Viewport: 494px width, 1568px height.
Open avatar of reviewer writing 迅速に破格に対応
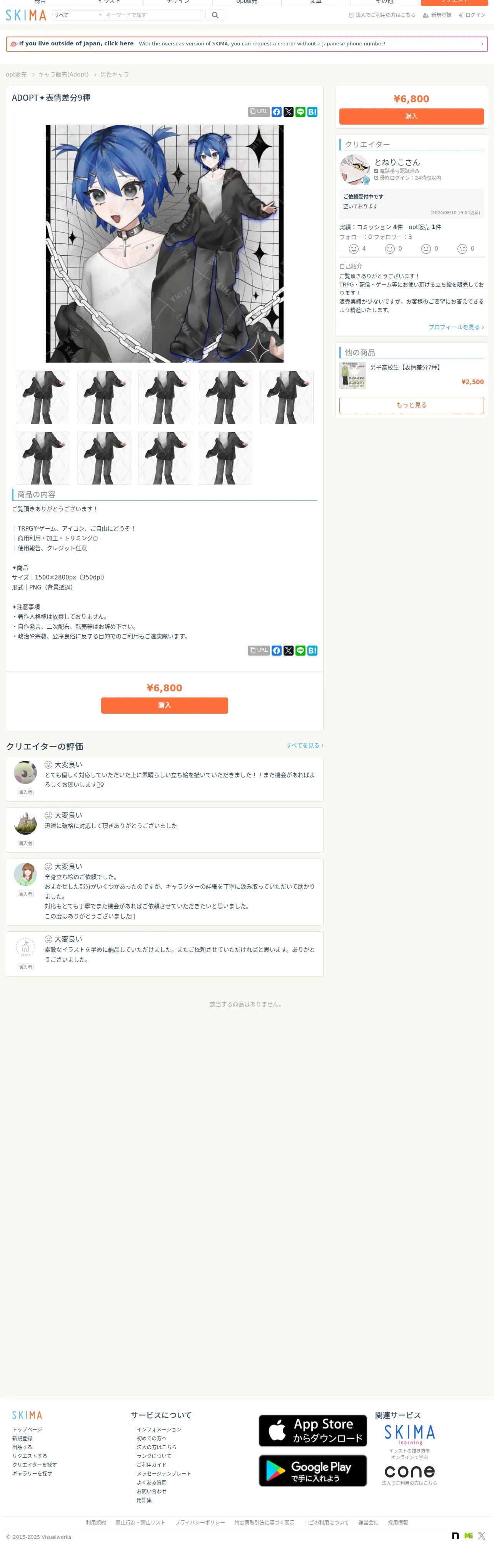pos(25,823)
